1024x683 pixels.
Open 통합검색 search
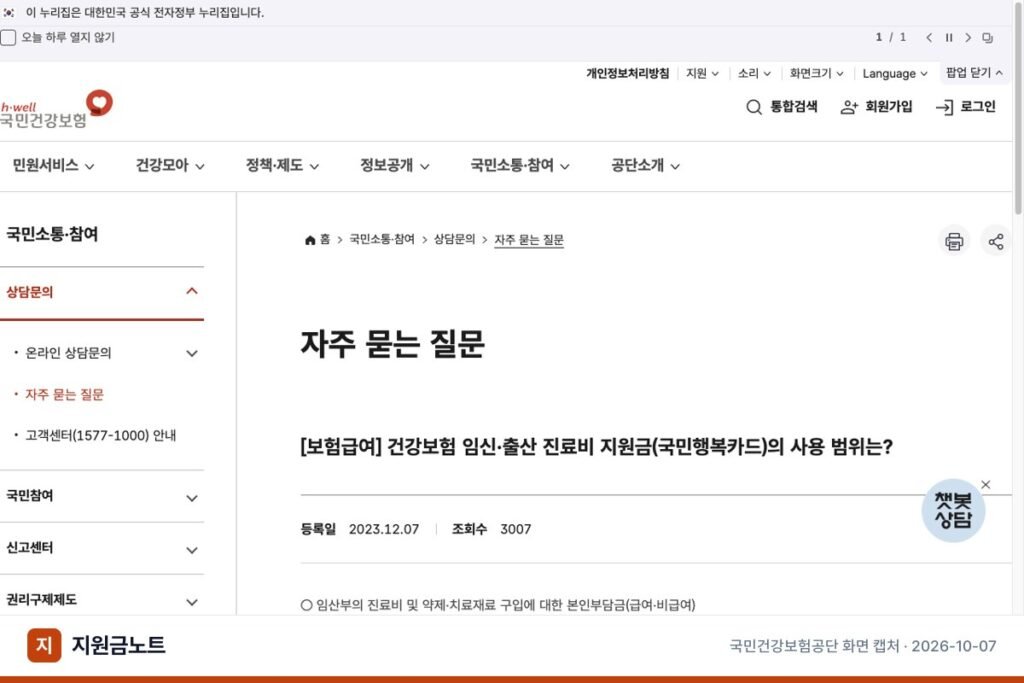[x=782, y=106]
